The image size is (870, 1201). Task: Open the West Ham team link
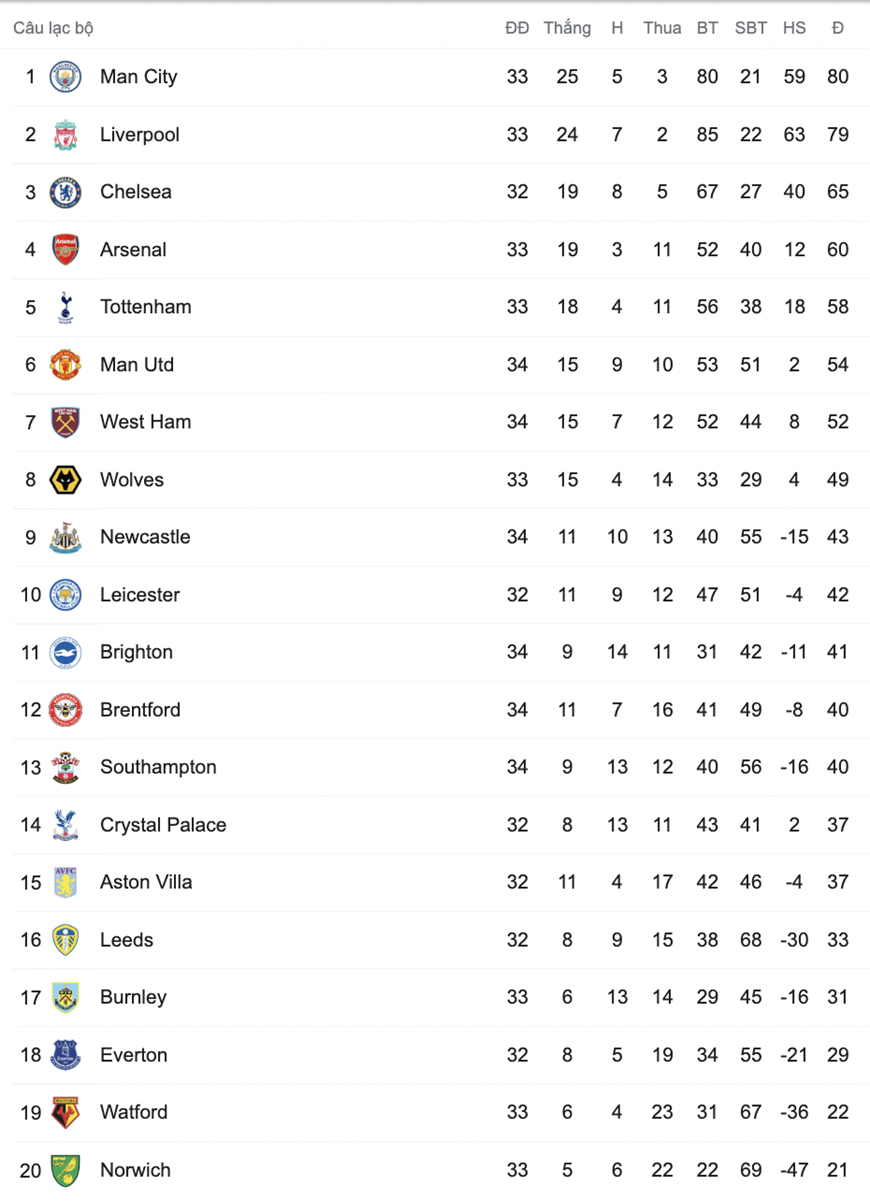pyautogui.click(x=145, y=422)
